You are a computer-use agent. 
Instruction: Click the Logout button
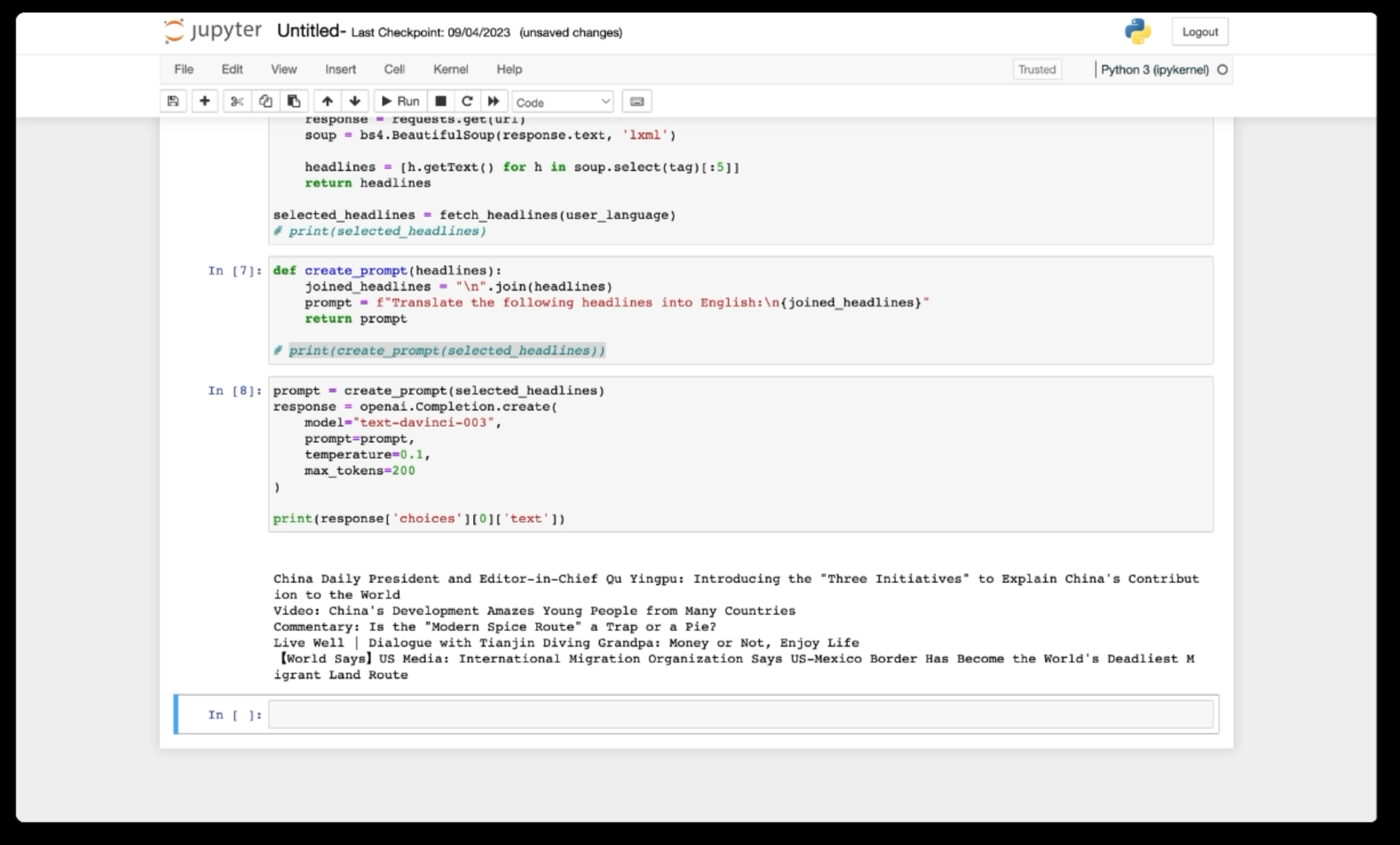tap(1200, 32)
